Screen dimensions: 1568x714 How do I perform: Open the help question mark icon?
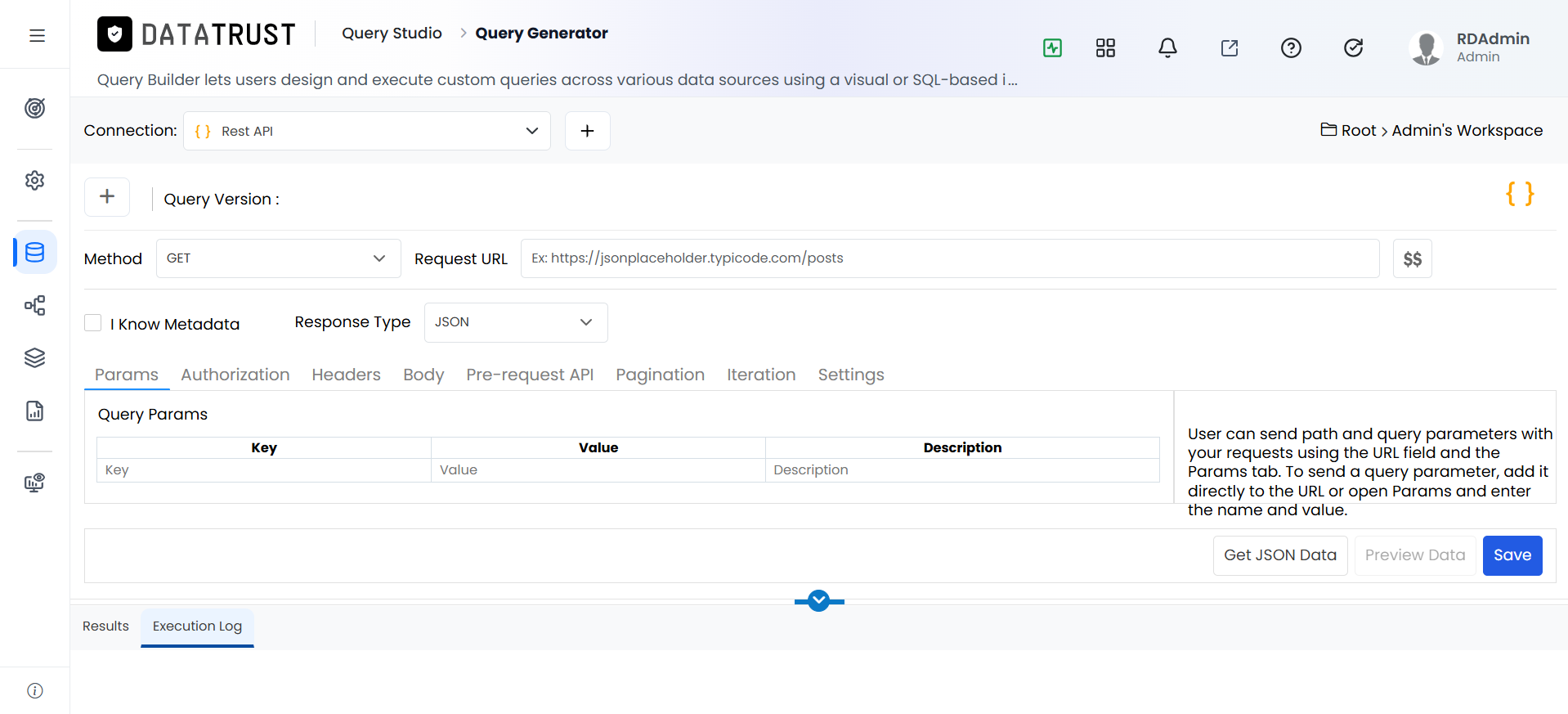click(1292, 47)
